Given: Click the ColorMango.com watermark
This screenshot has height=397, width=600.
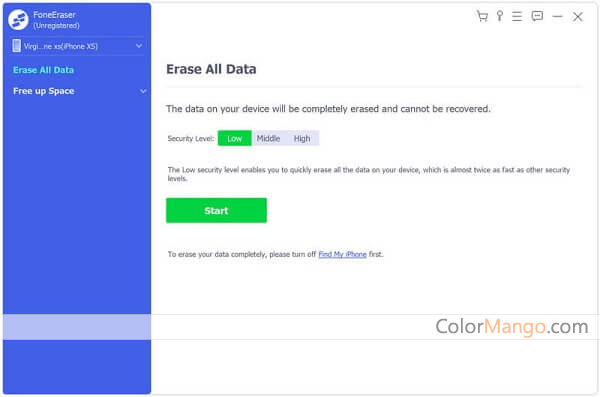Looking at the screenshot, I should pos(512,327).
